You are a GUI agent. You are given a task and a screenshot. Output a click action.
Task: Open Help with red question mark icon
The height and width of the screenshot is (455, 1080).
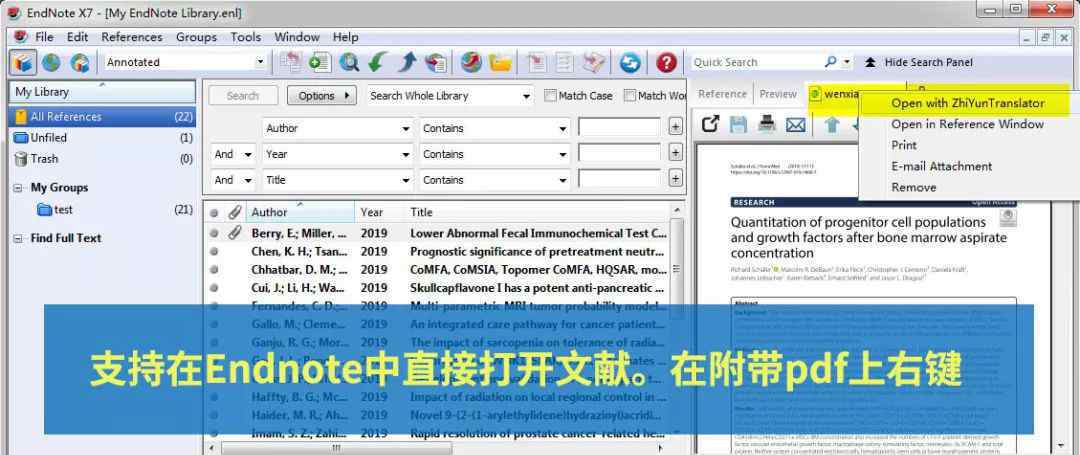pos(666,63)
